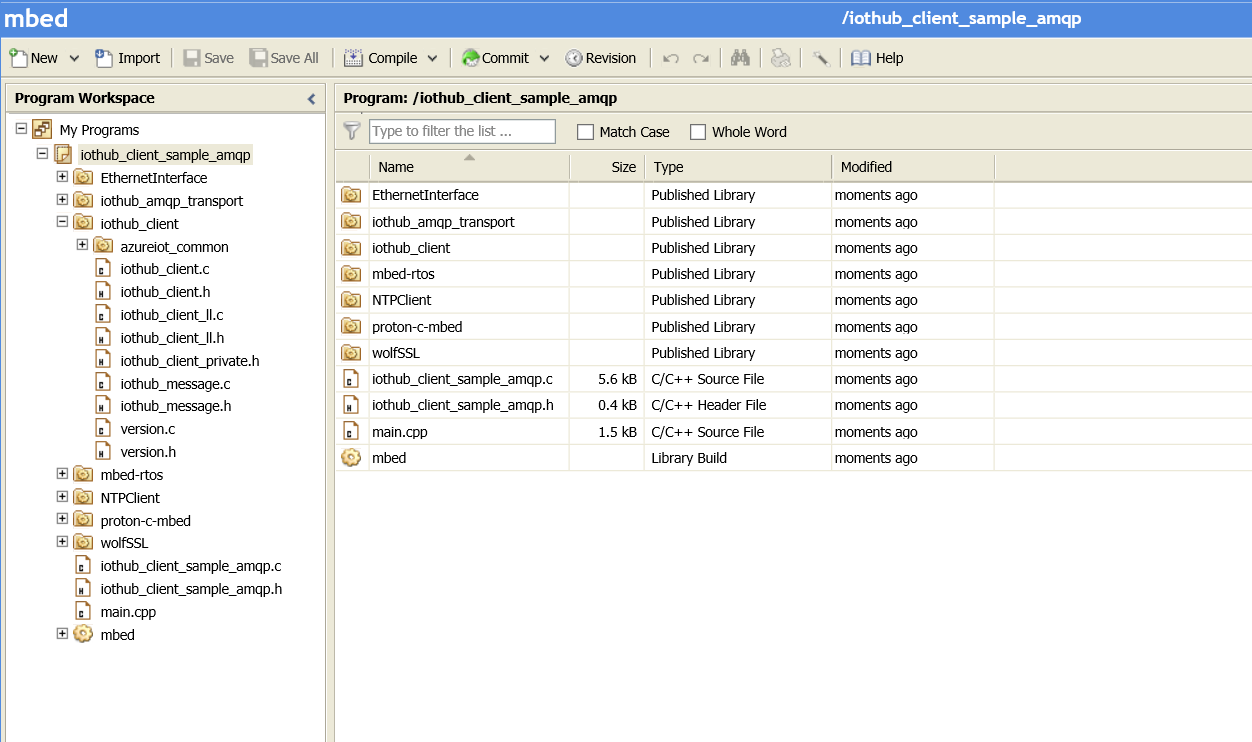
Task: Select iothub_client_ll.h in tree
Action: [x=172, y=338]
